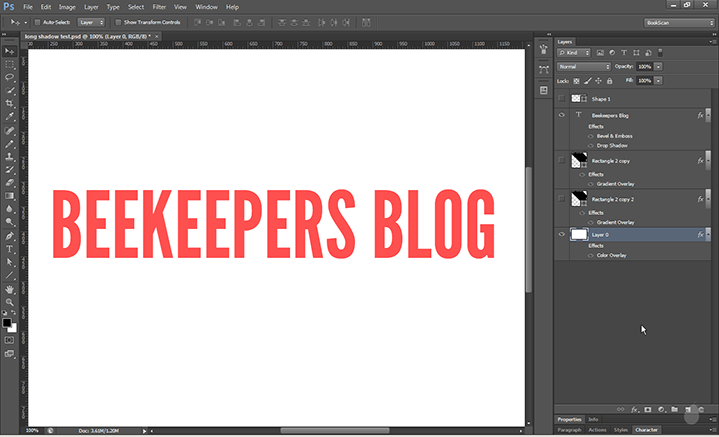Click the lock transparent pixels icon
The height and width of the screenshot is (437, 719).
coord(577,80)
